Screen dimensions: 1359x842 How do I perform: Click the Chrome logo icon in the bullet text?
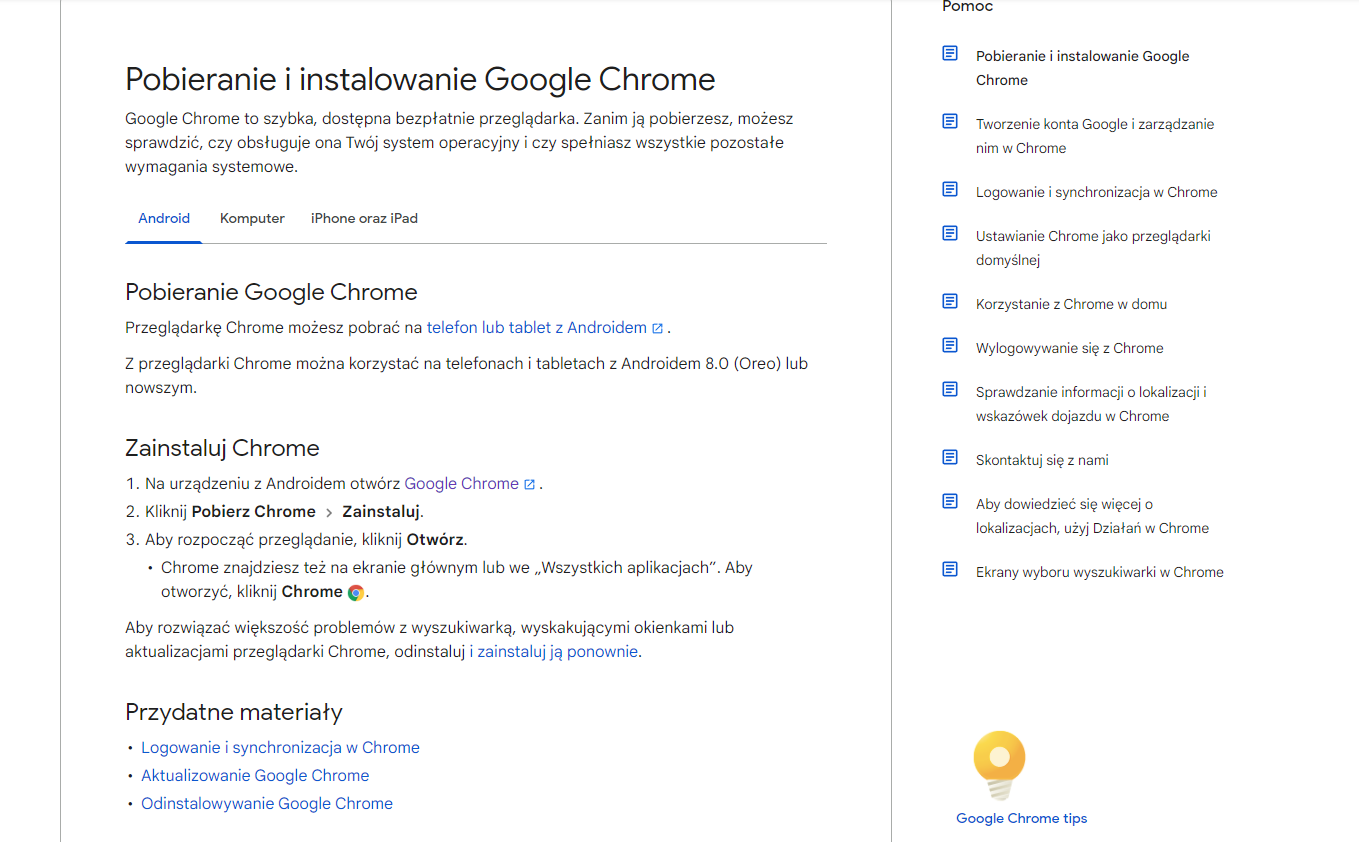[356, 592]
